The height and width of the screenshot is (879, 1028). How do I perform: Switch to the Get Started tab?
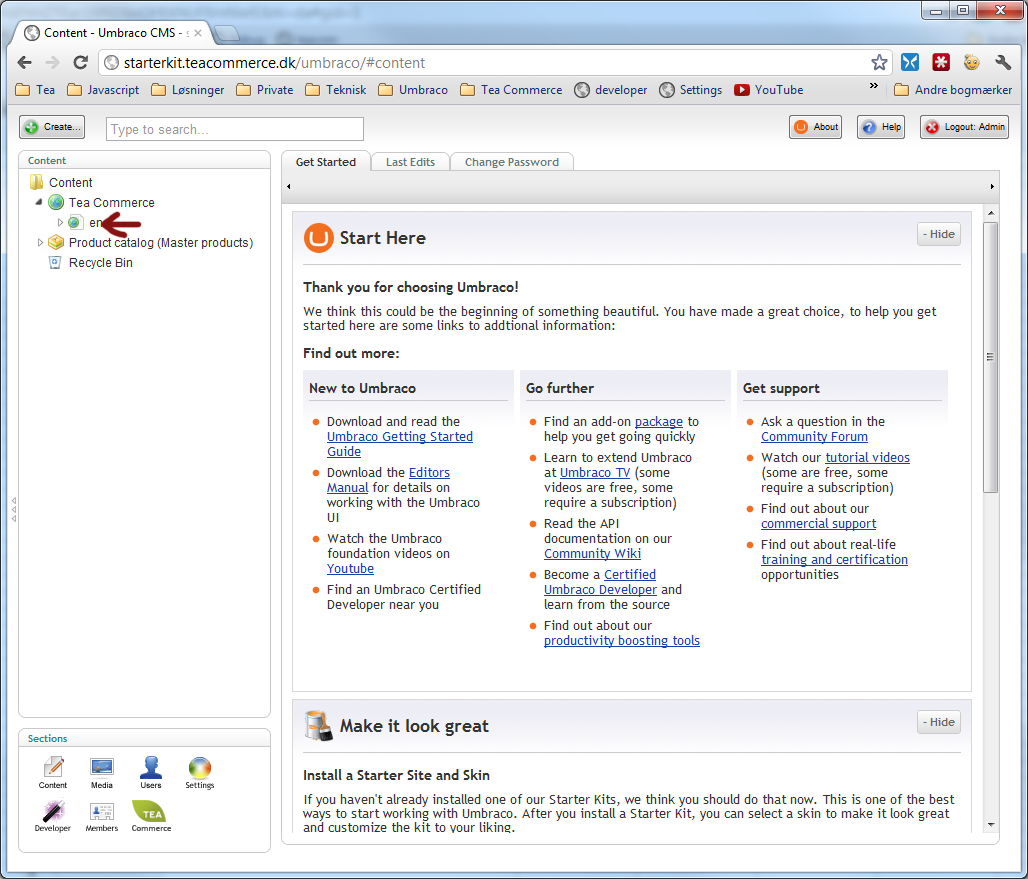pos(326,162)
